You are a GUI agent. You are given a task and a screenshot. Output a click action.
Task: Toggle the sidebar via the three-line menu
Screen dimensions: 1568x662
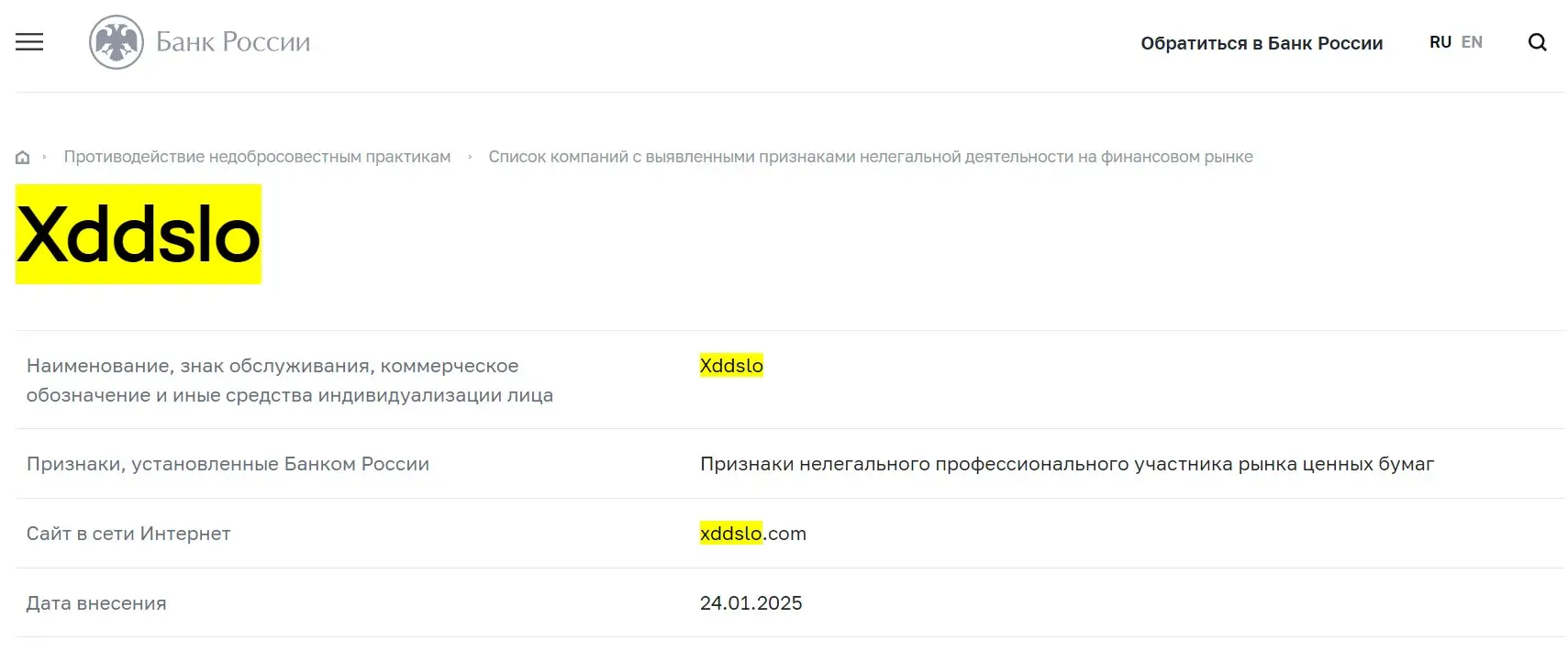pyautogui.click(x=28, y=41)
